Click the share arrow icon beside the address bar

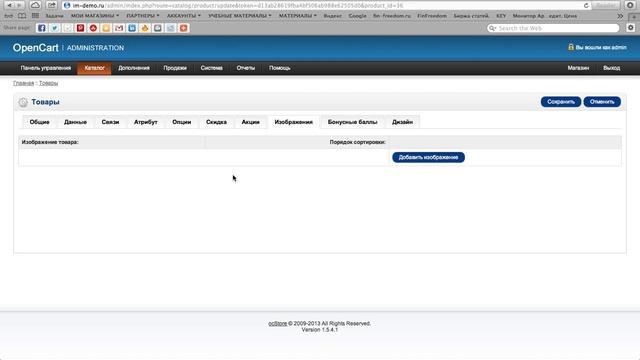51,5
